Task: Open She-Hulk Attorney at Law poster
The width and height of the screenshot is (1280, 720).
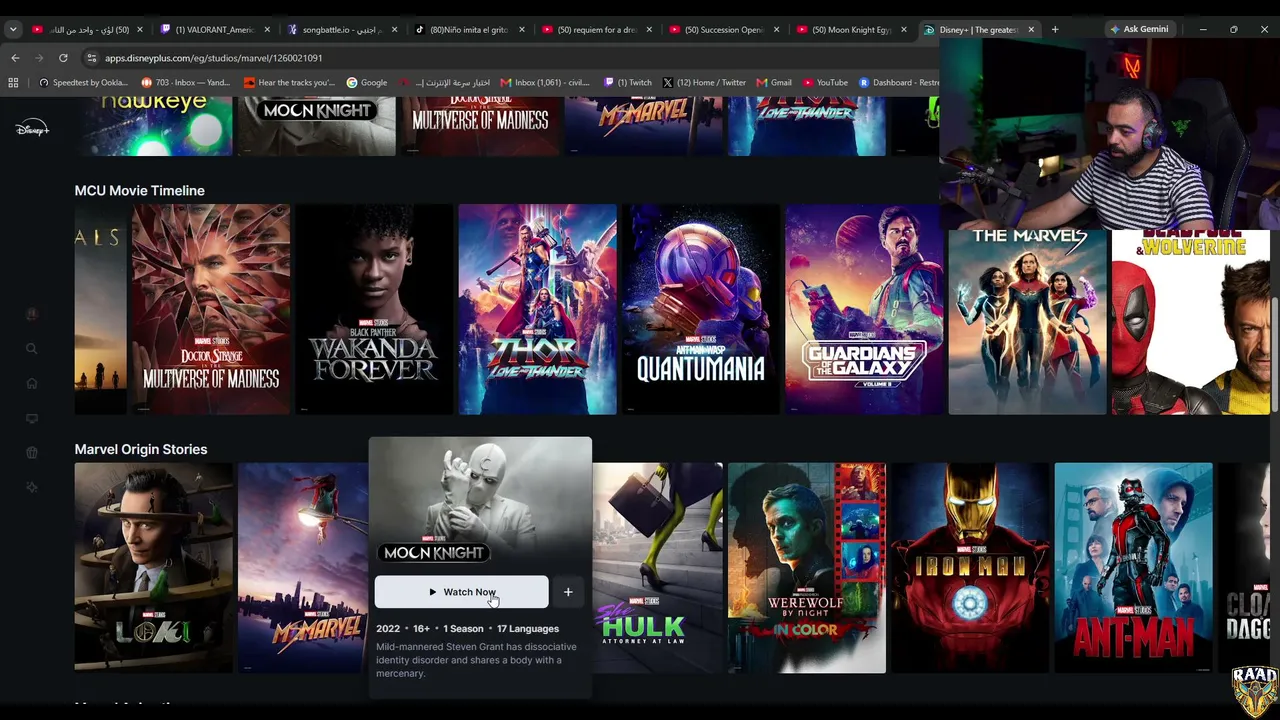Action: pos(658,568)
